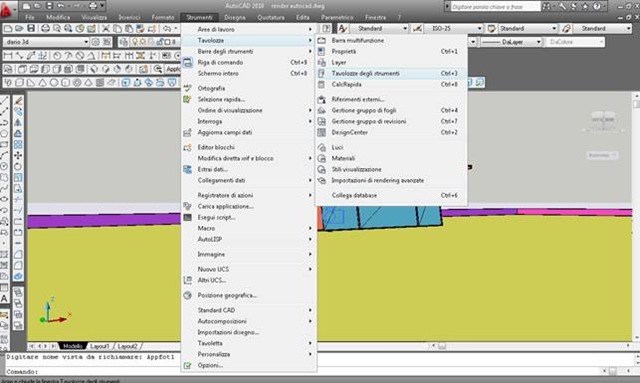Open the DaLayer linetype dropdown
This screenshot has height=383, width=640.
point(511,42)
